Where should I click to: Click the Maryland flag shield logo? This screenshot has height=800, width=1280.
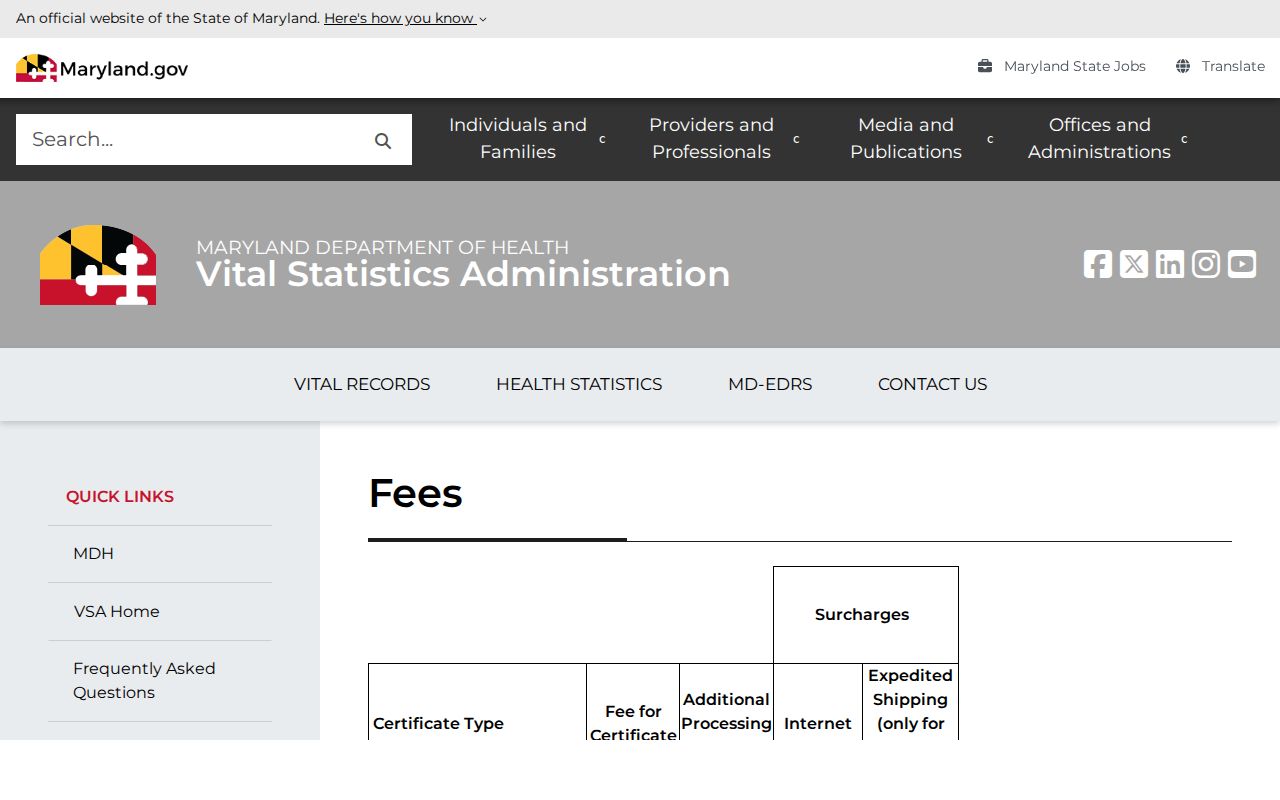[x=98, y=265]
